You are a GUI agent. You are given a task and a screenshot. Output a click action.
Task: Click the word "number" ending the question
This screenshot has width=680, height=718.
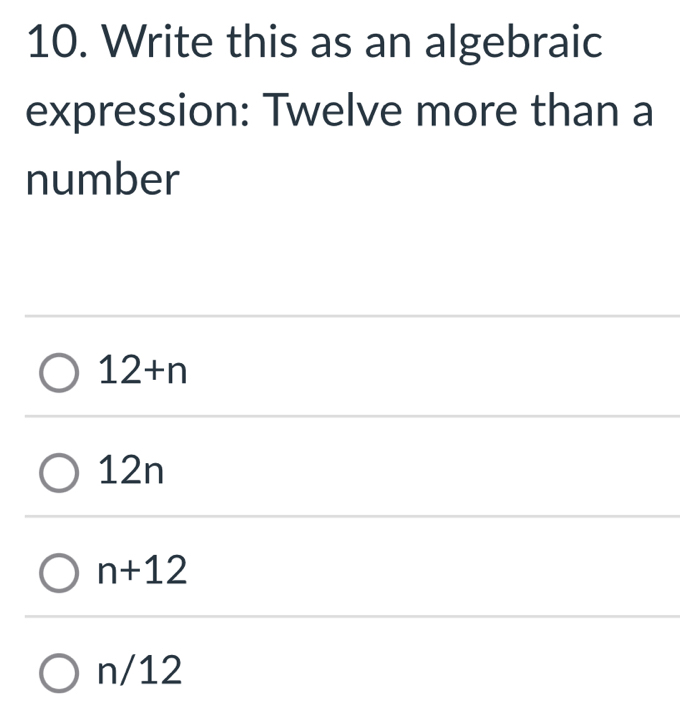pyautogui.click(x=103, y=179)
